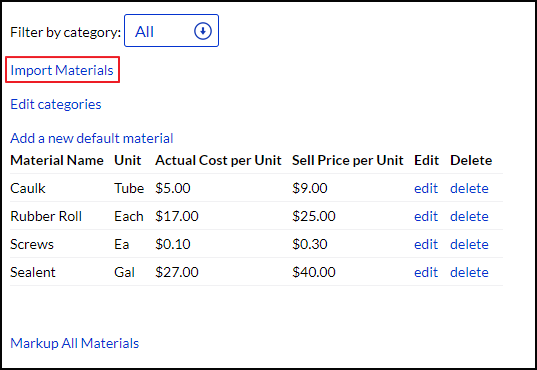Delete the Screws material row

tap(469, 244)
